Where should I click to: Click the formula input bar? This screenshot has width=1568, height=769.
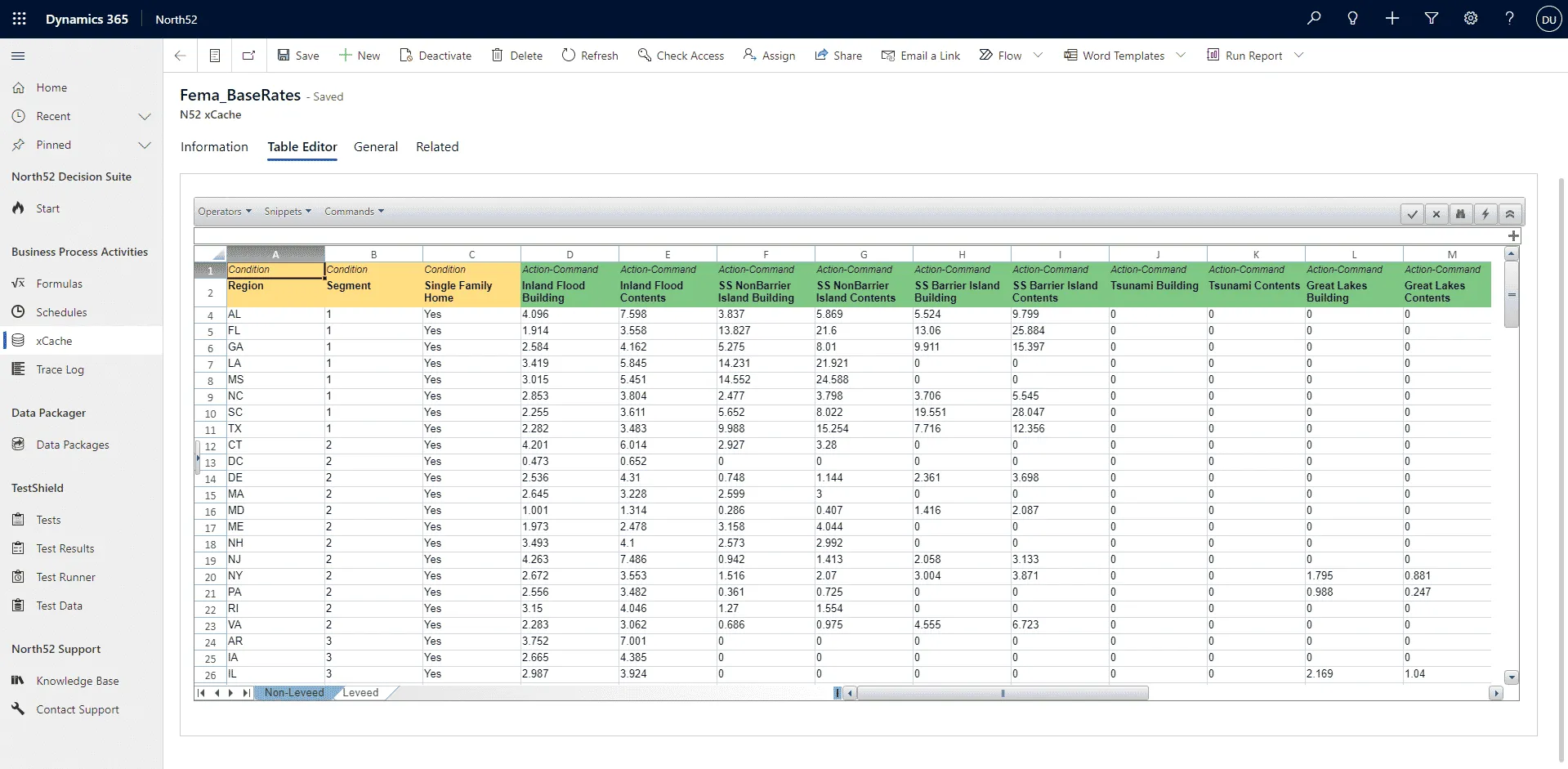tap(850, 236)
